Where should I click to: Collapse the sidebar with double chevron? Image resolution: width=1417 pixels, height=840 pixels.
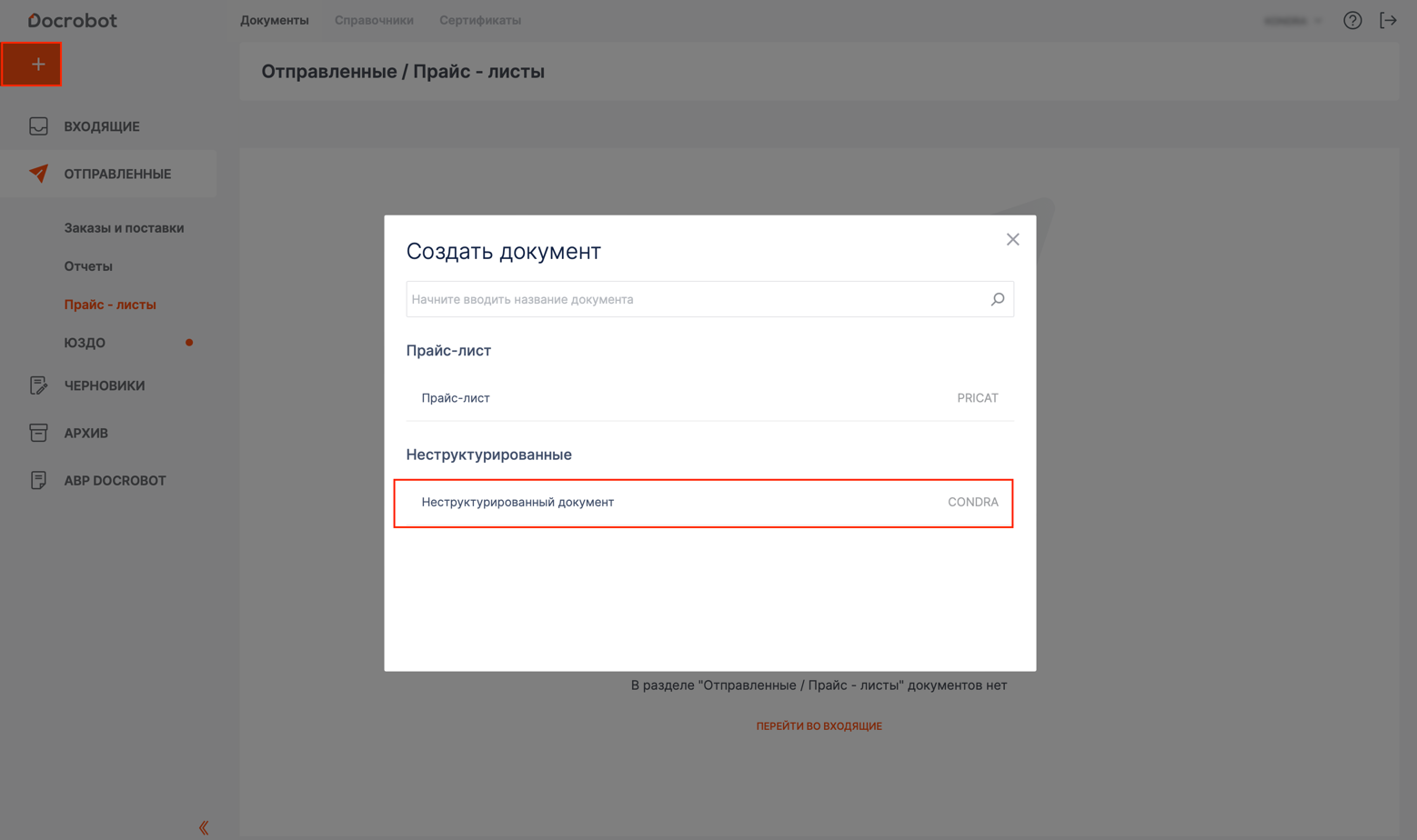[x=204, y=827]
